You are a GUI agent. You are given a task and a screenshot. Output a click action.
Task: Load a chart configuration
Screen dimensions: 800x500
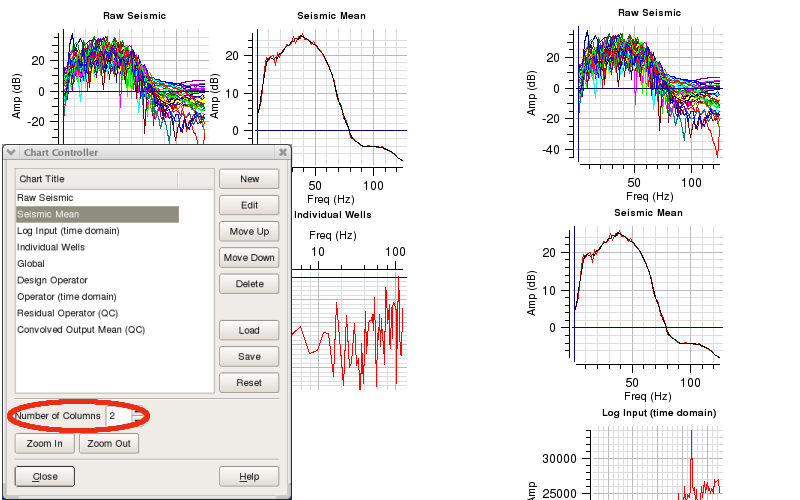(x=249, y=330)
